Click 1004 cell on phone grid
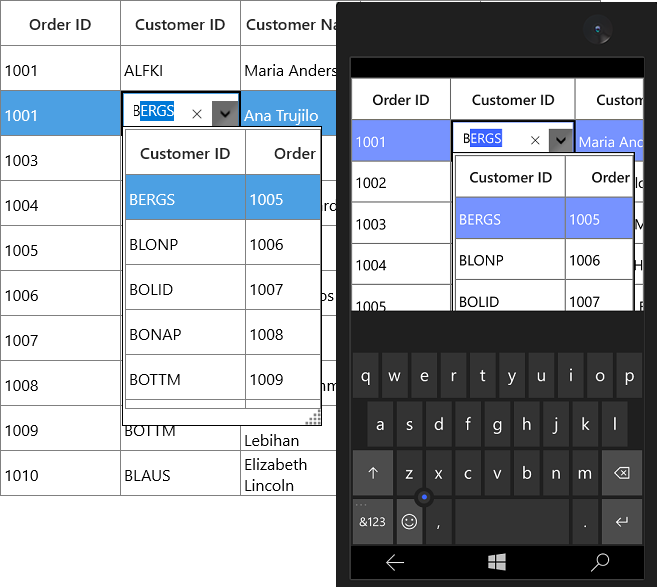Screen dimensions: 657x587 pos(401,264)
